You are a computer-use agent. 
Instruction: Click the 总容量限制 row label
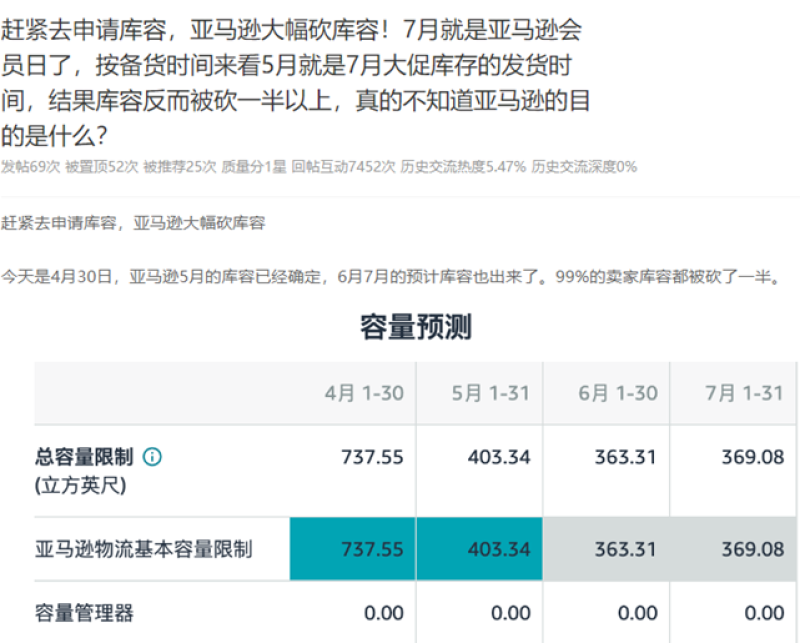point(84,457)
